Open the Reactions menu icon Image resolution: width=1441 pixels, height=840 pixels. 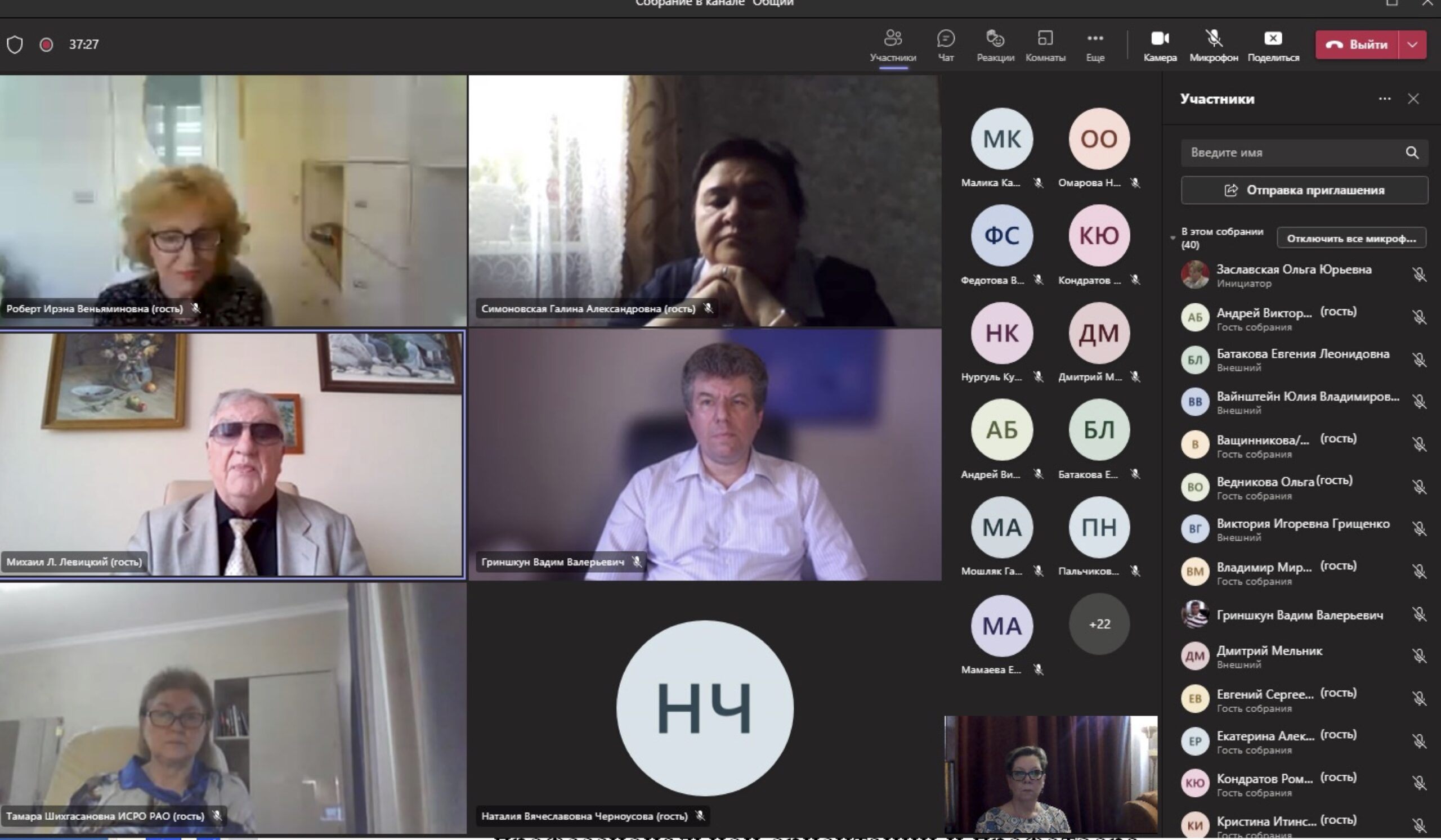tap(995, 39)
